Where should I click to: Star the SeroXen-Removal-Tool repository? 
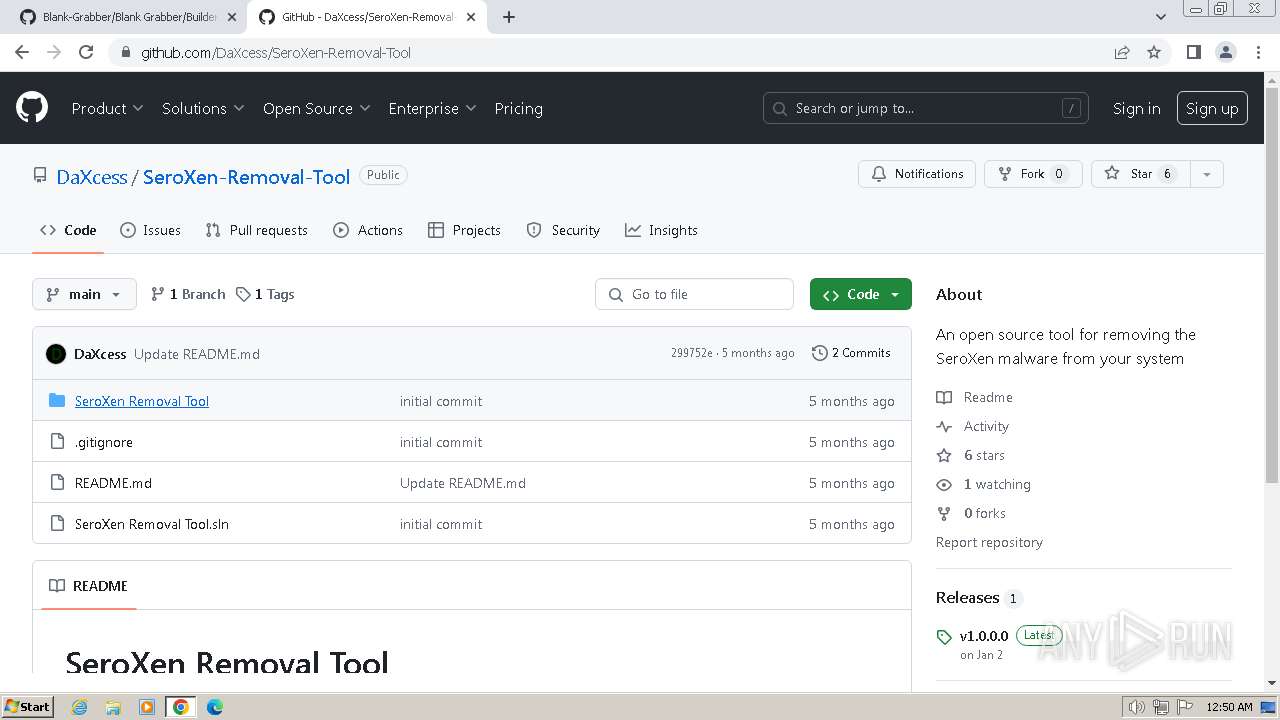[x=1139, y=174]
